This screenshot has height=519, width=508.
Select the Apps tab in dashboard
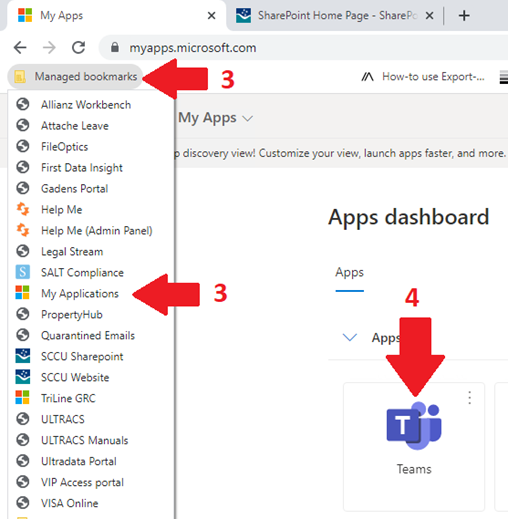pyautogui.click(x=349, y=273)
